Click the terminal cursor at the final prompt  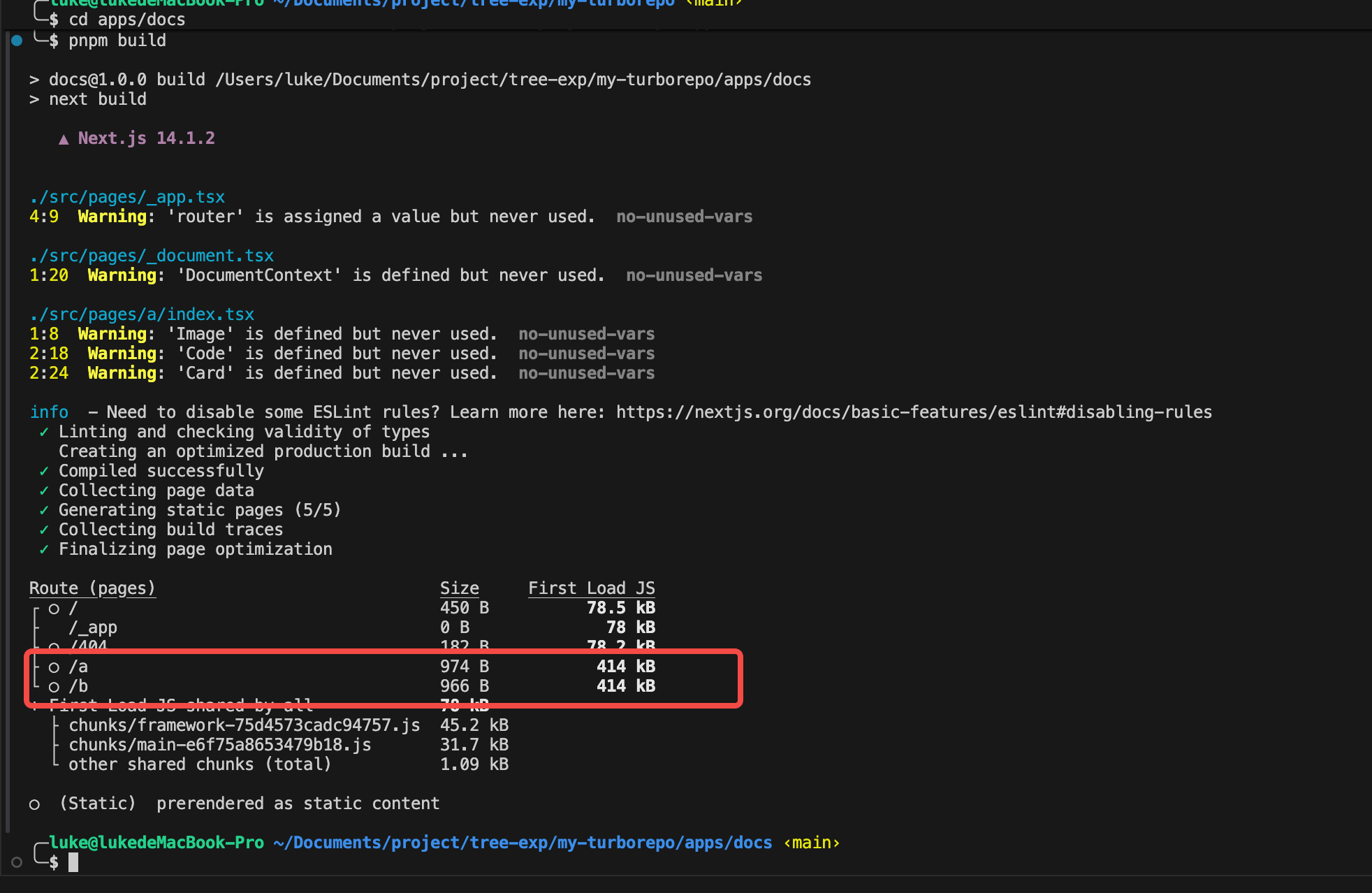(73, 863)
